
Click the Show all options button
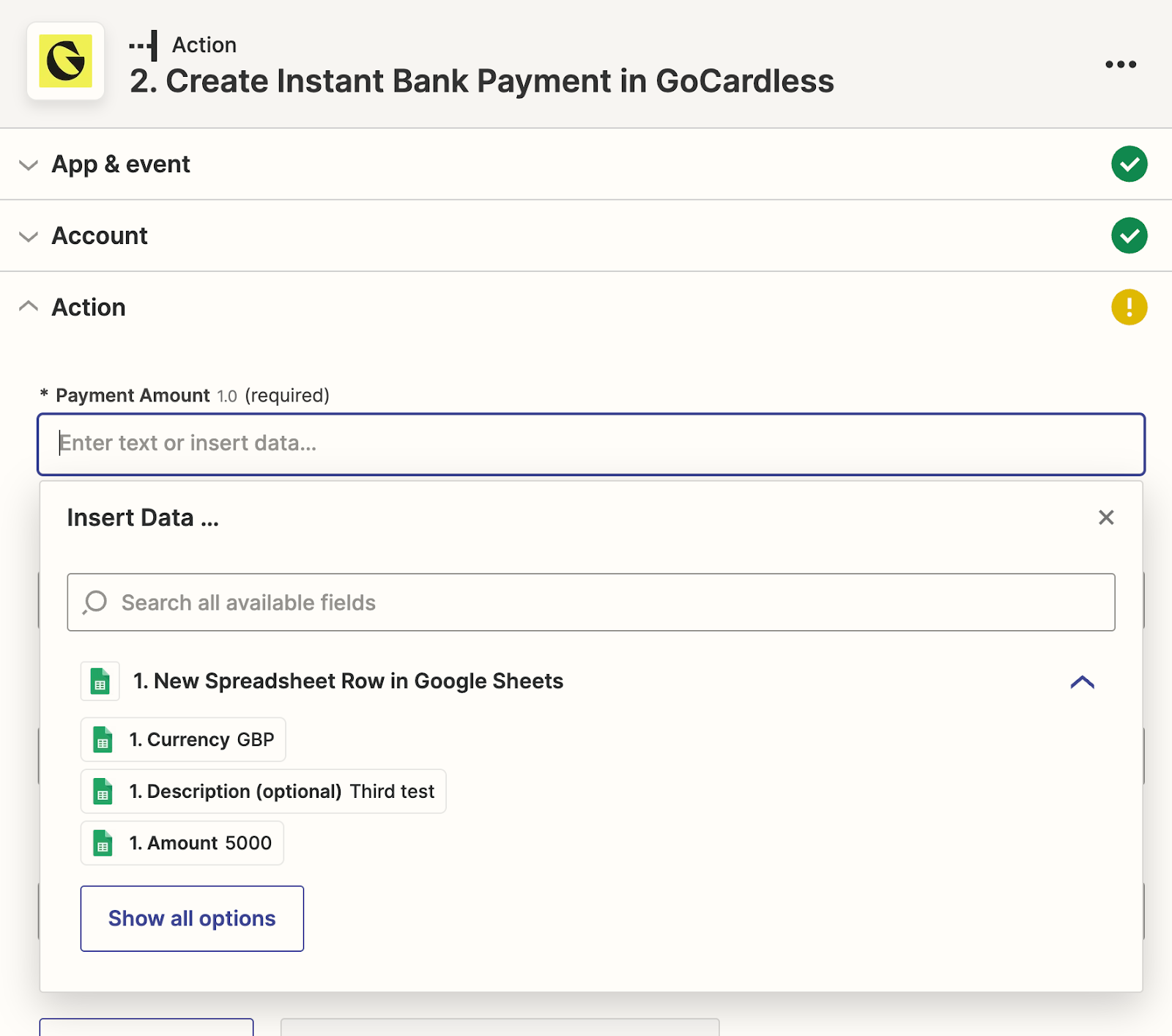[x=192, y=919]
